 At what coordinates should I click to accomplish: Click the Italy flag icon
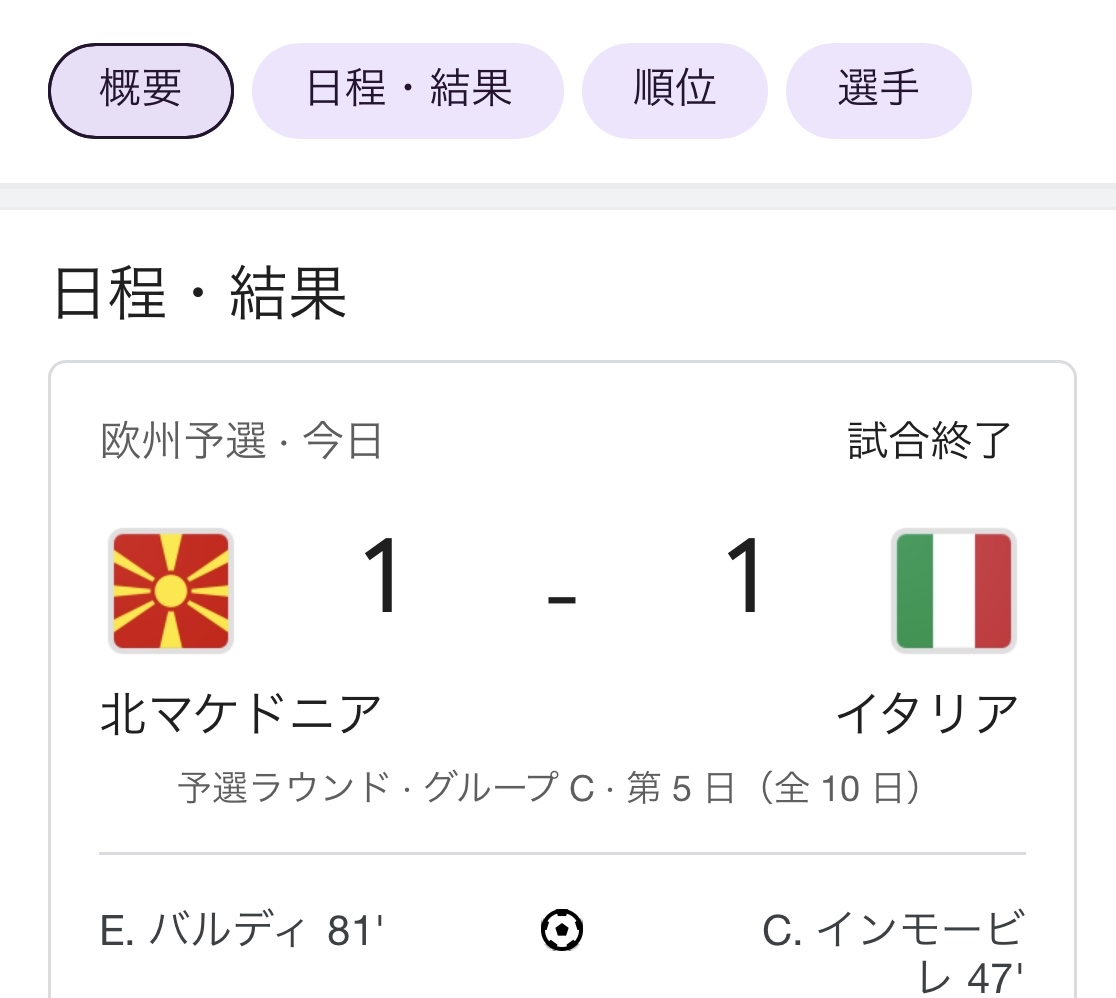[x=954, y=590]
